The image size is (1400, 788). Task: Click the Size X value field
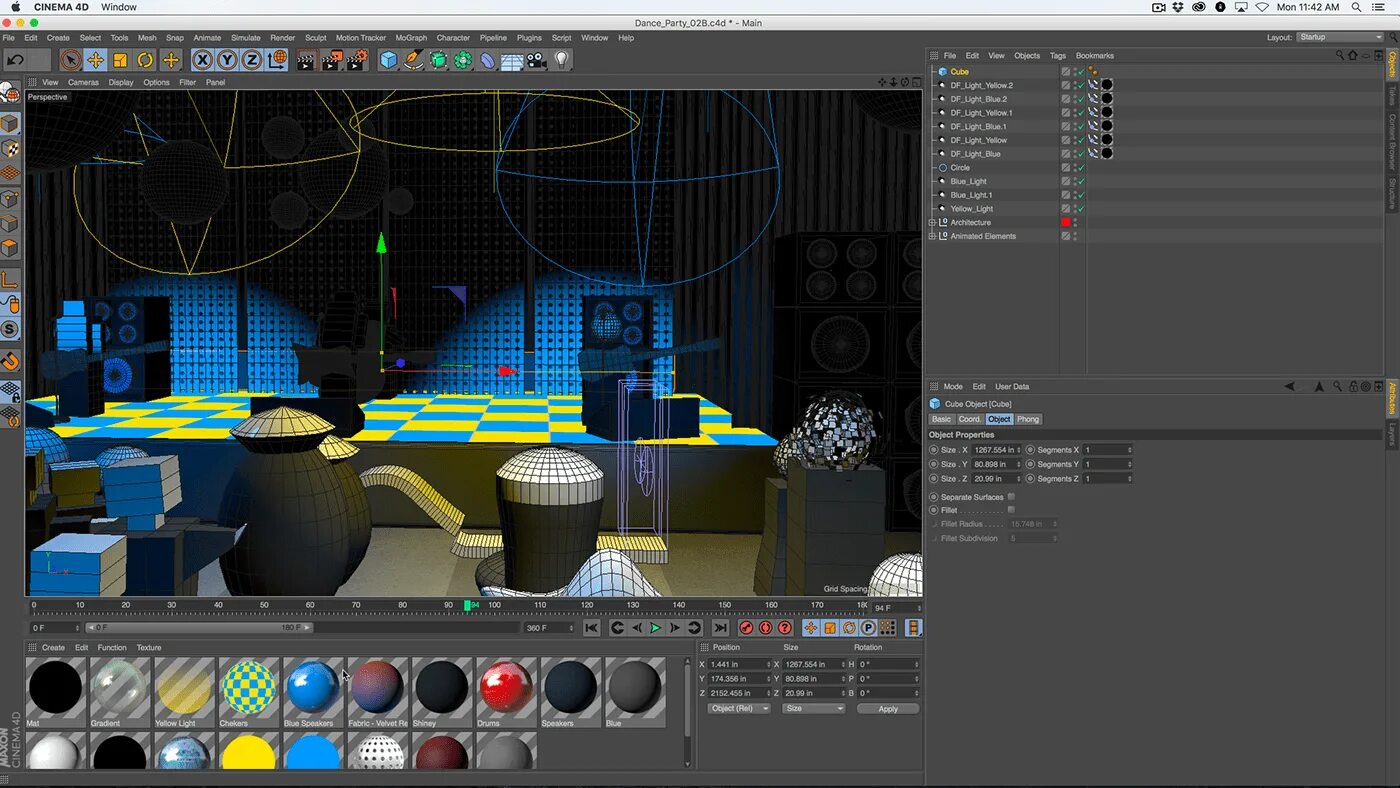pos(995,450)
